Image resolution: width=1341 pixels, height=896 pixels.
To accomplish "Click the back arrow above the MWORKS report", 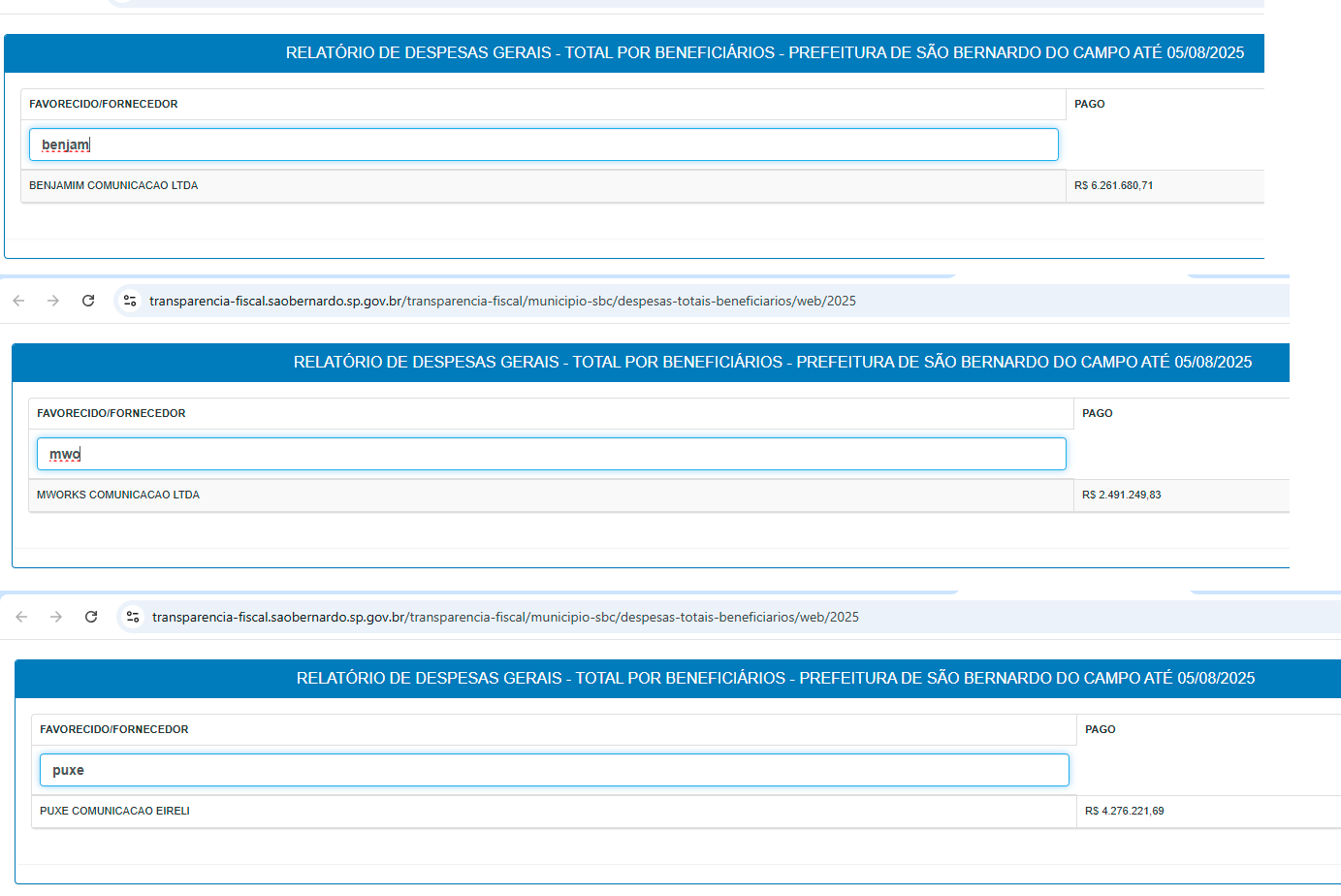I will 18,301.
